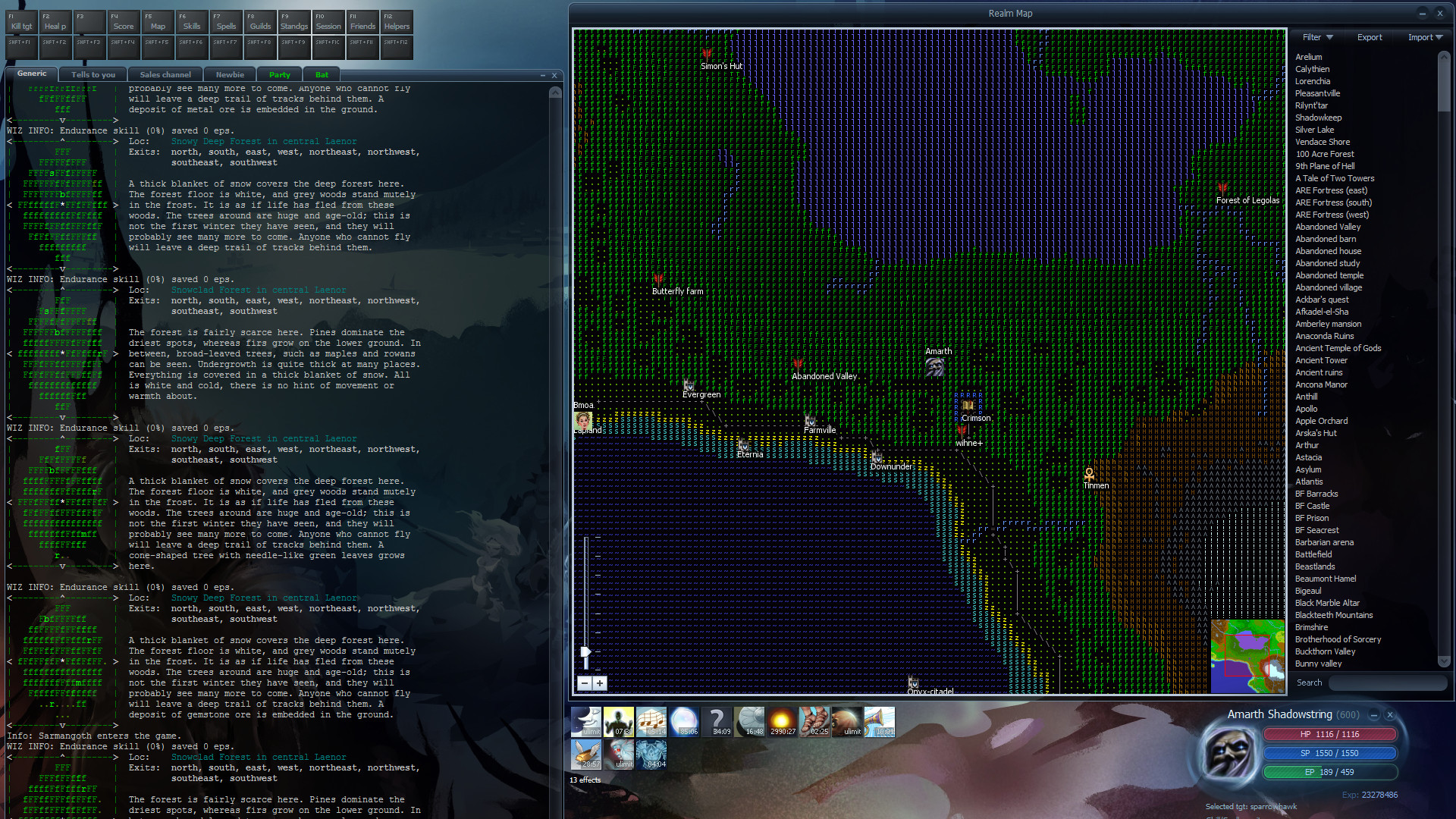Viewport: 1456px width, 819px height.
Task: Click the question mark effect icon
Action: click(717, 721)
